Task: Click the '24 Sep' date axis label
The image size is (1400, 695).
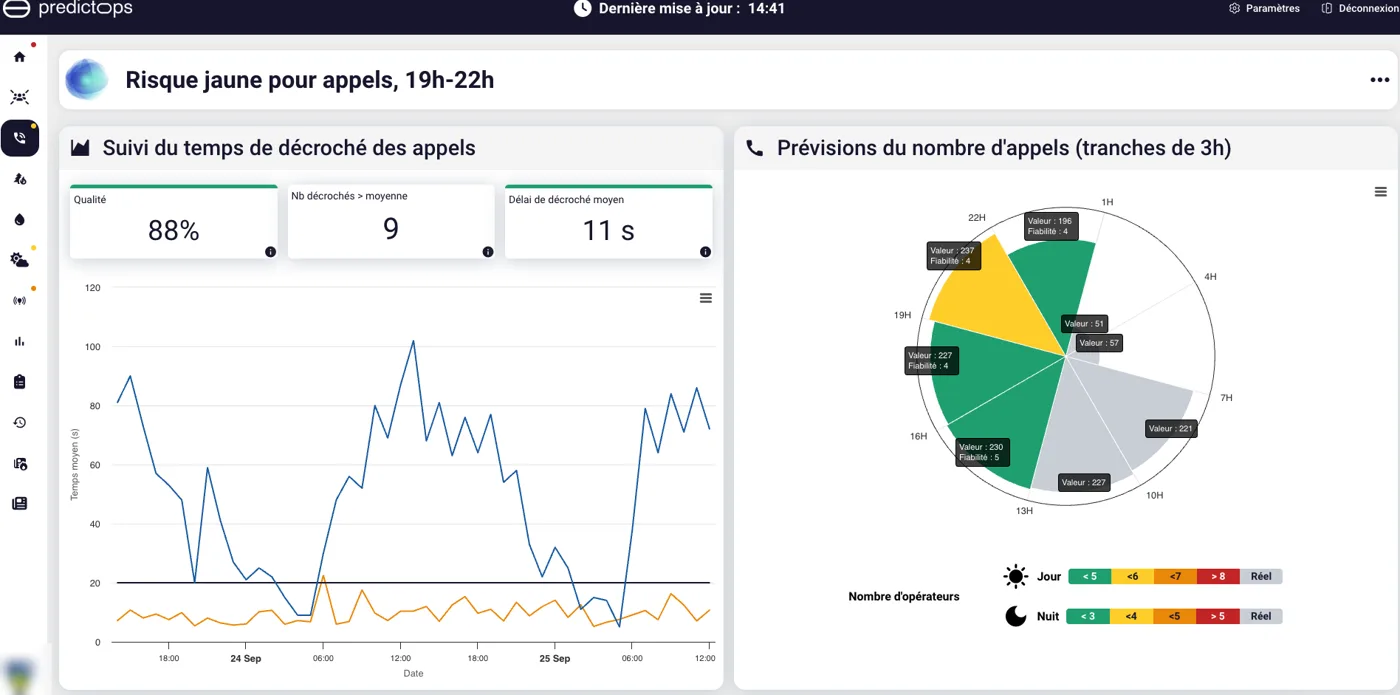Action: pos(245,659)
